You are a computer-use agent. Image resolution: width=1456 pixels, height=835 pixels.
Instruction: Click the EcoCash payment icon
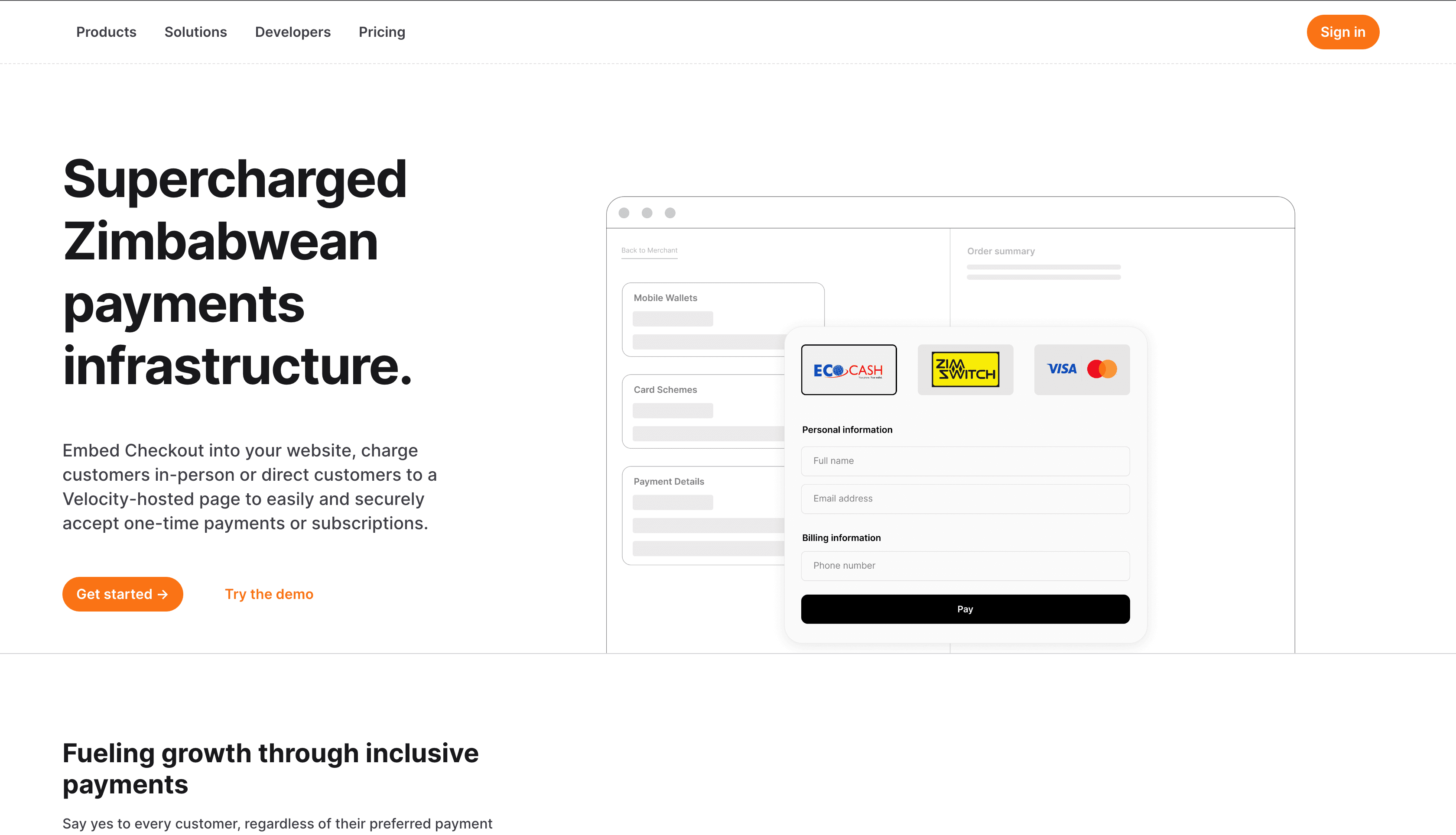click(849, 369)
